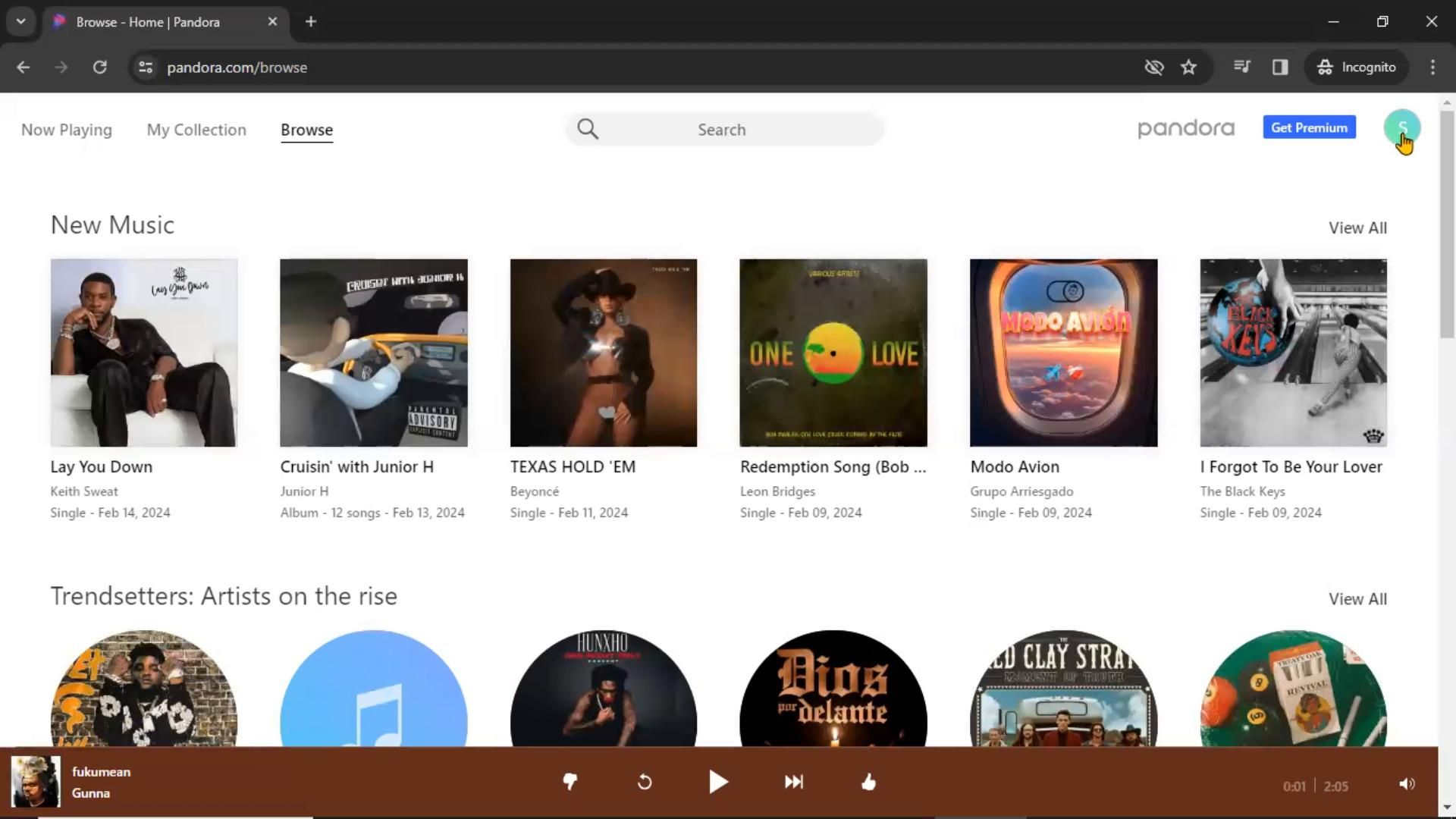Expand the browser tab options dropdown
The image size is (1456, 819).
(x=21, y=22)
